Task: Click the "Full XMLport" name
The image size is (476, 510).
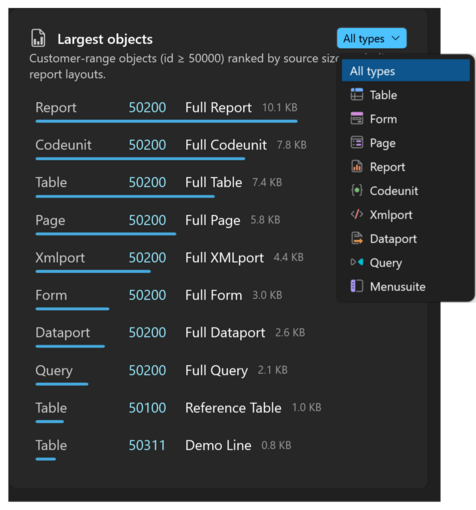Action: click(x=224, y=258)
